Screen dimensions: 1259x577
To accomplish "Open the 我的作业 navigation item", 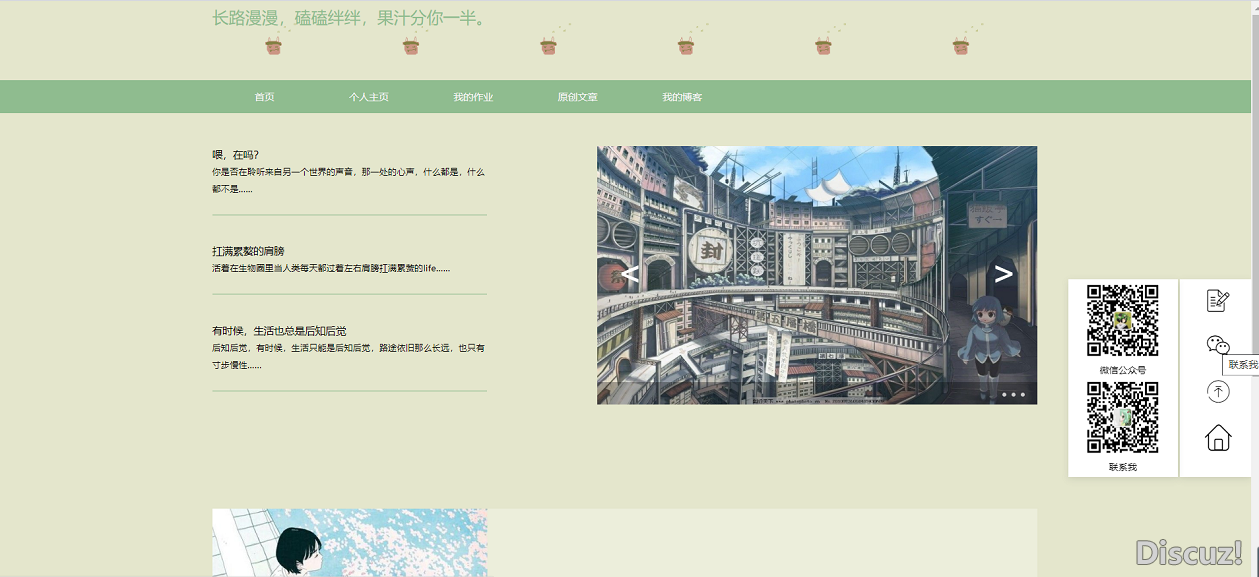I will pos(473,97).
